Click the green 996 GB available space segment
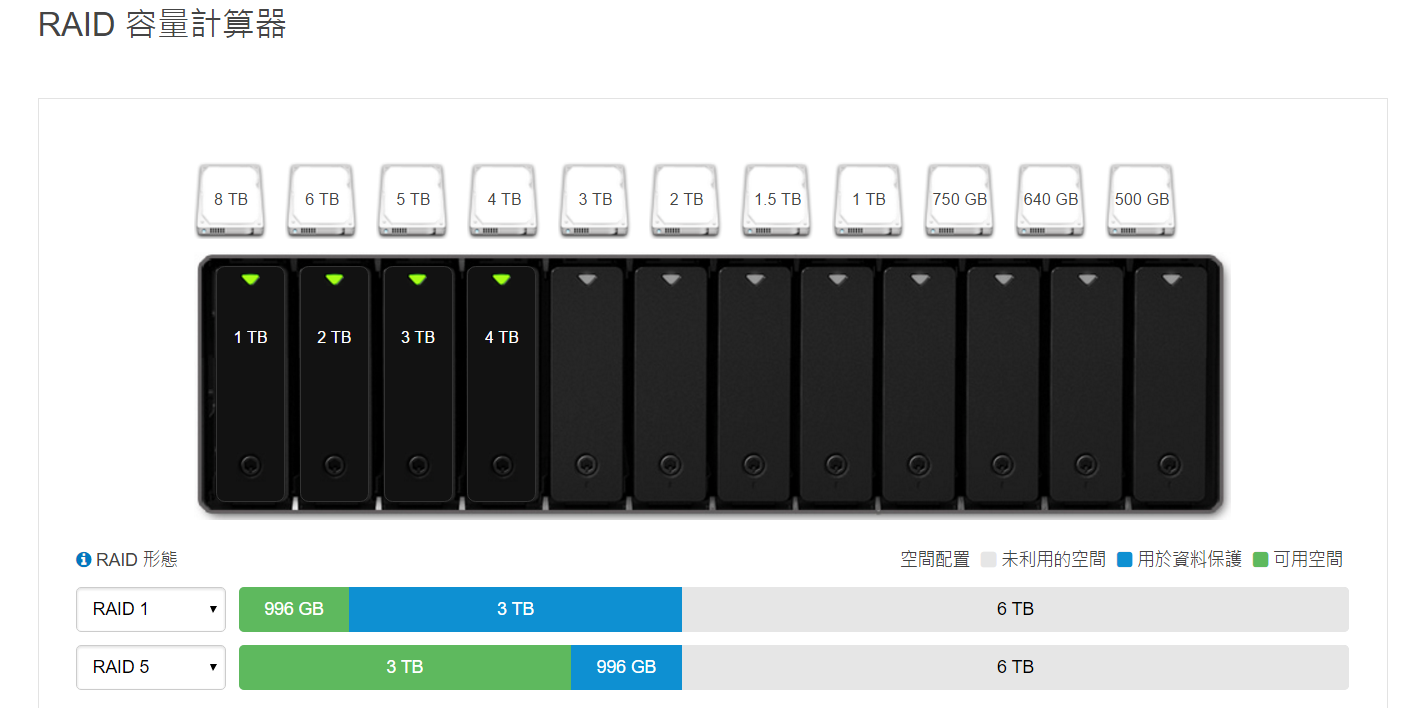 [294, 609]
